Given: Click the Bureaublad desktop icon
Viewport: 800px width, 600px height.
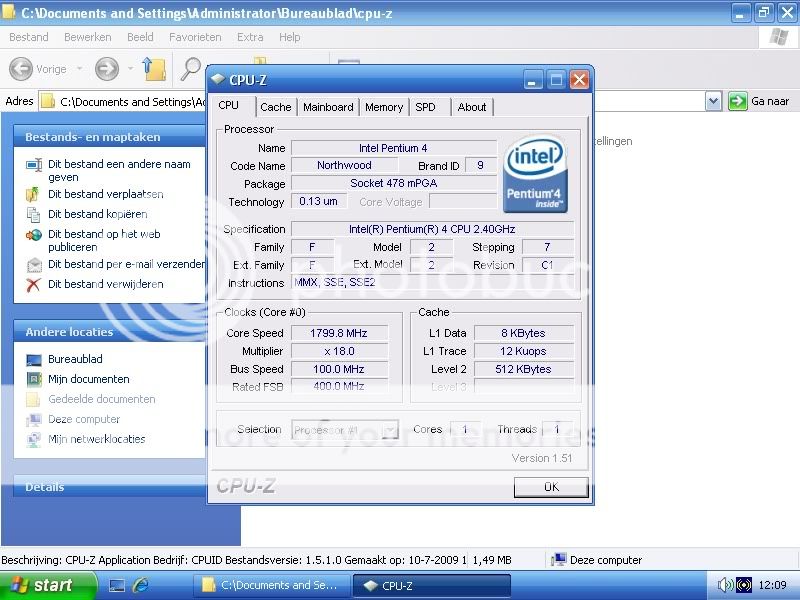Looking at the screenshot, I should 34,360.
